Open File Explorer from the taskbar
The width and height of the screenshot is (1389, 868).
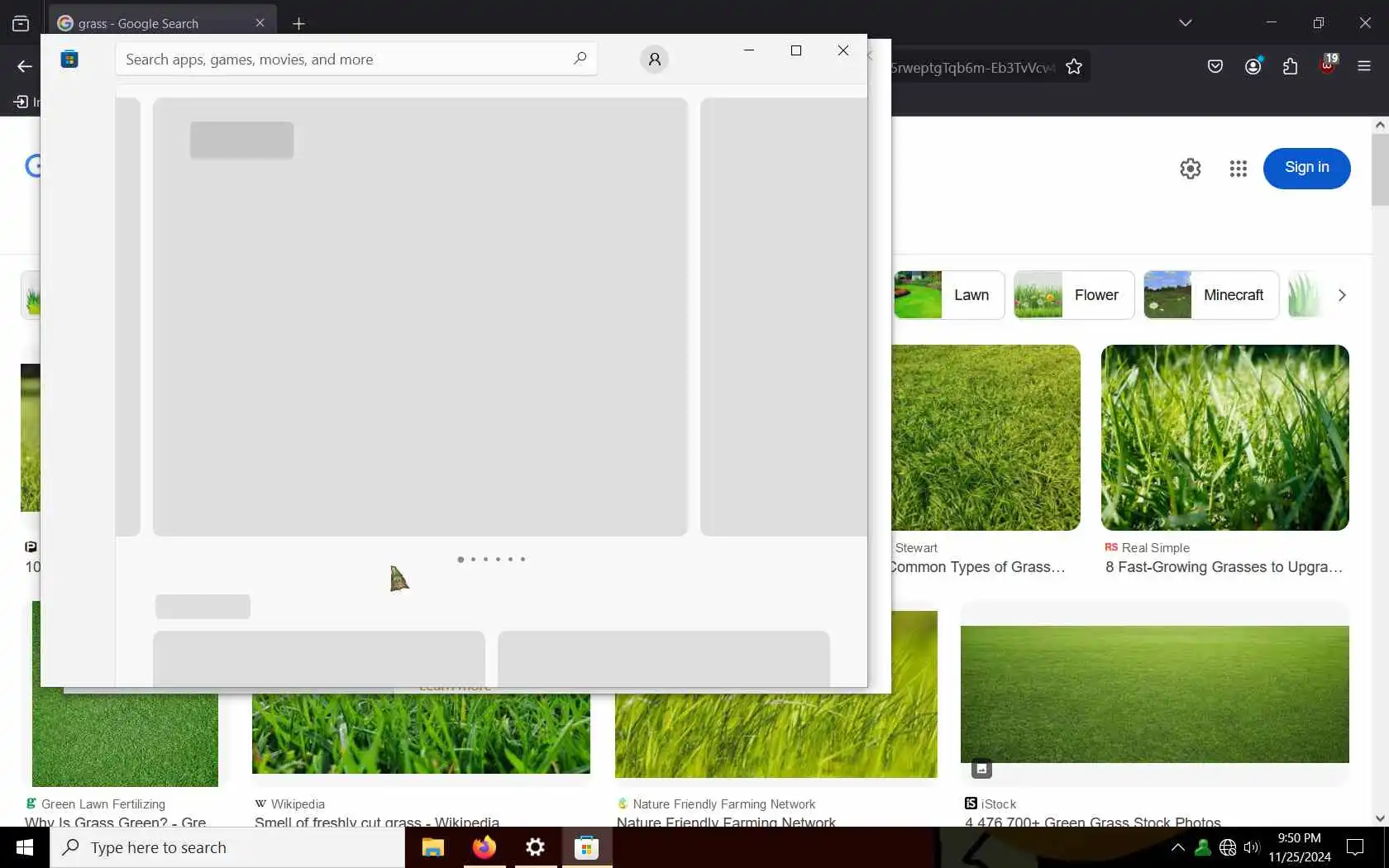pyautogui.click(x=432, y=847)
